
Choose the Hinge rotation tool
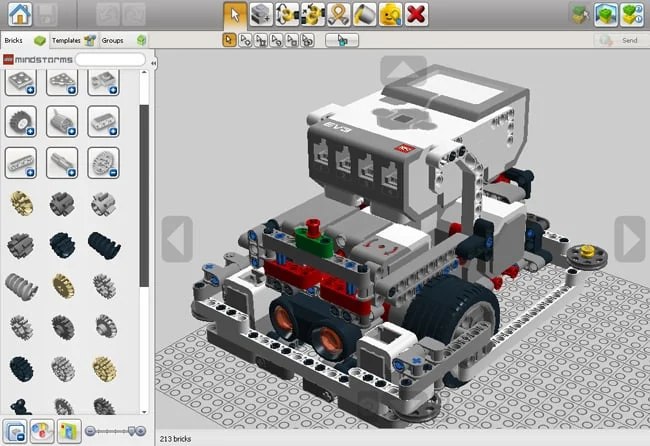pyautogui.click(x=287, y=15)
